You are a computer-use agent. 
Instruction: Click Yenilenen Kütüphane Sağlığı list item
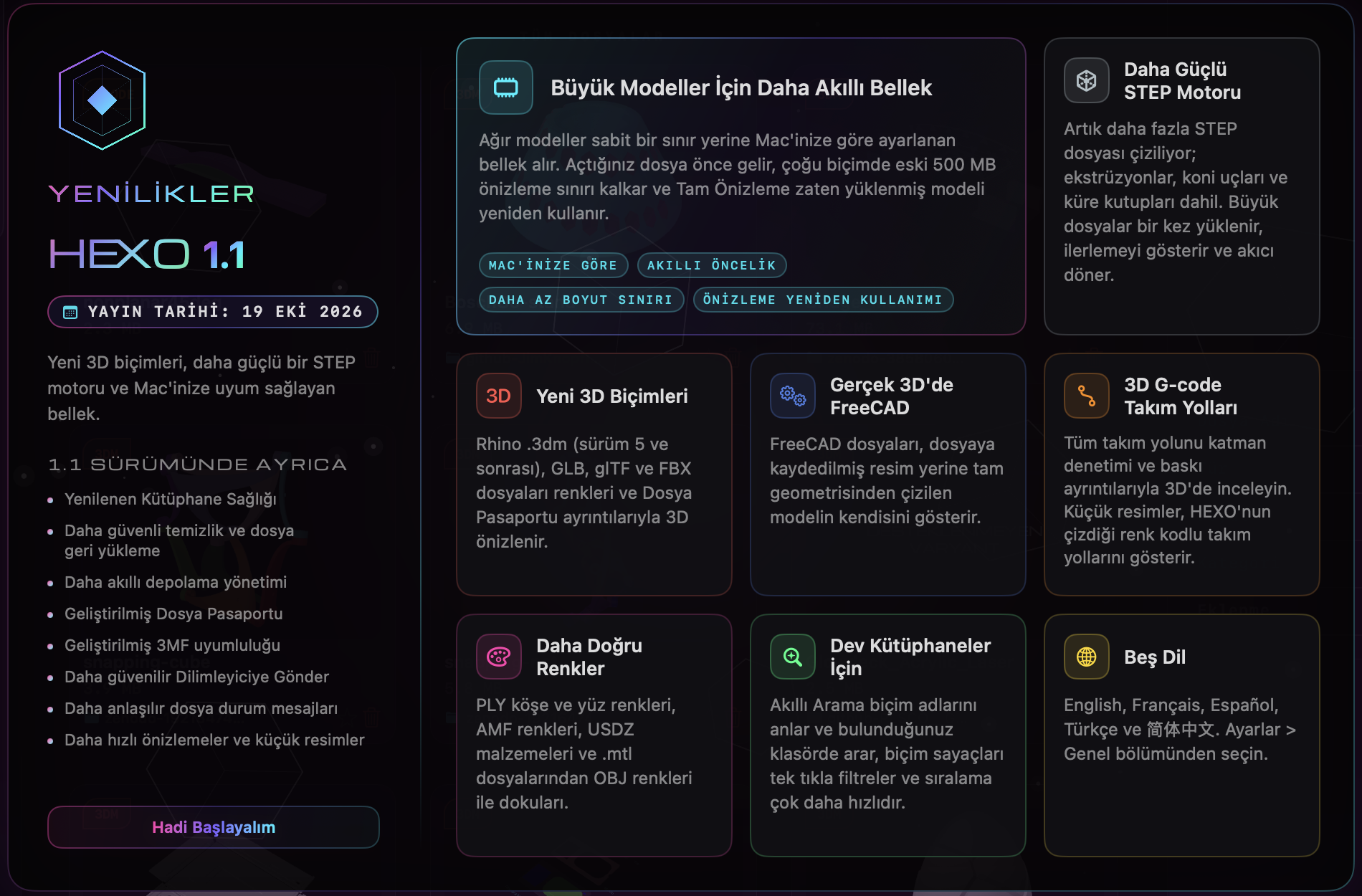(171, 499)
